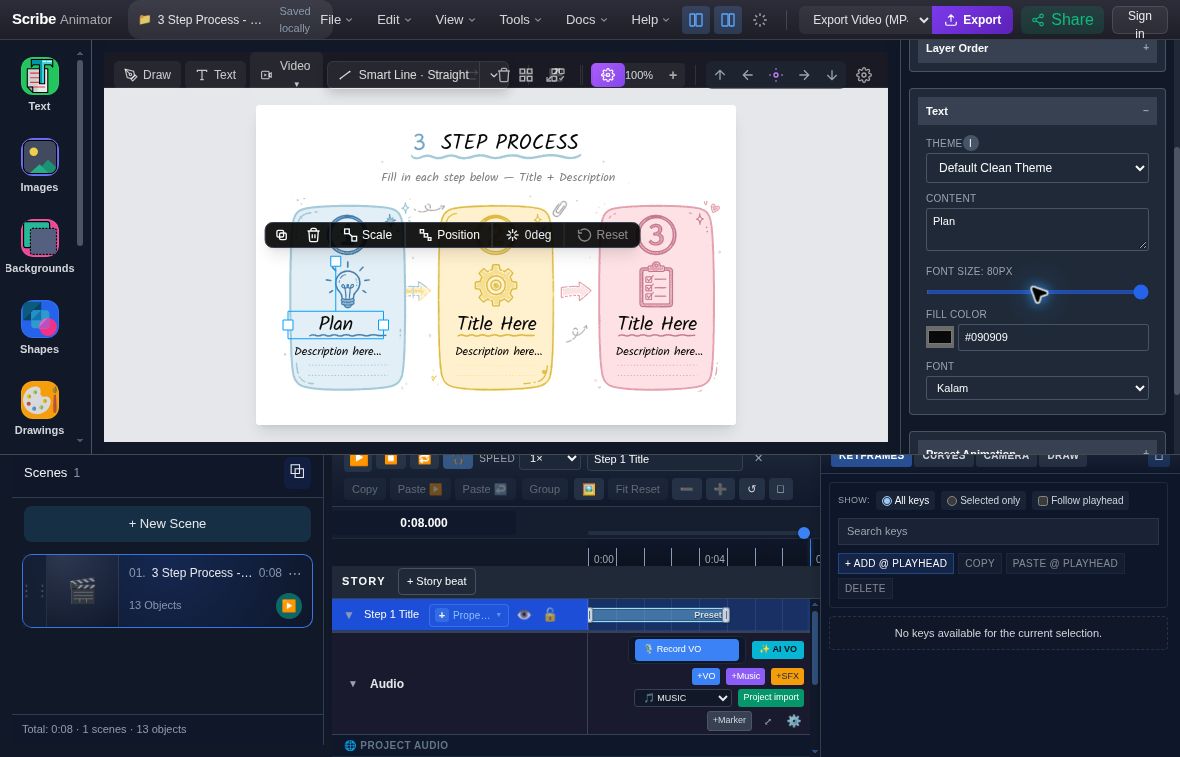
Task: Click the Search keys field
Action: point(998,531)
